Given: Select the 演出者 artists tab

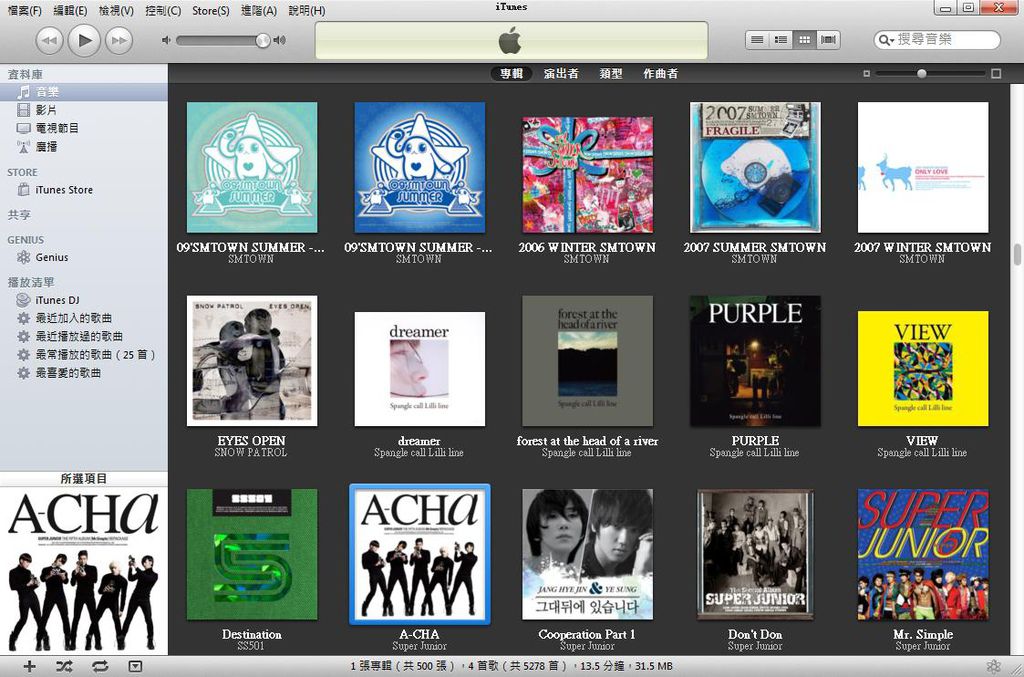Looking at the screenshot, I should pos(561,74).
